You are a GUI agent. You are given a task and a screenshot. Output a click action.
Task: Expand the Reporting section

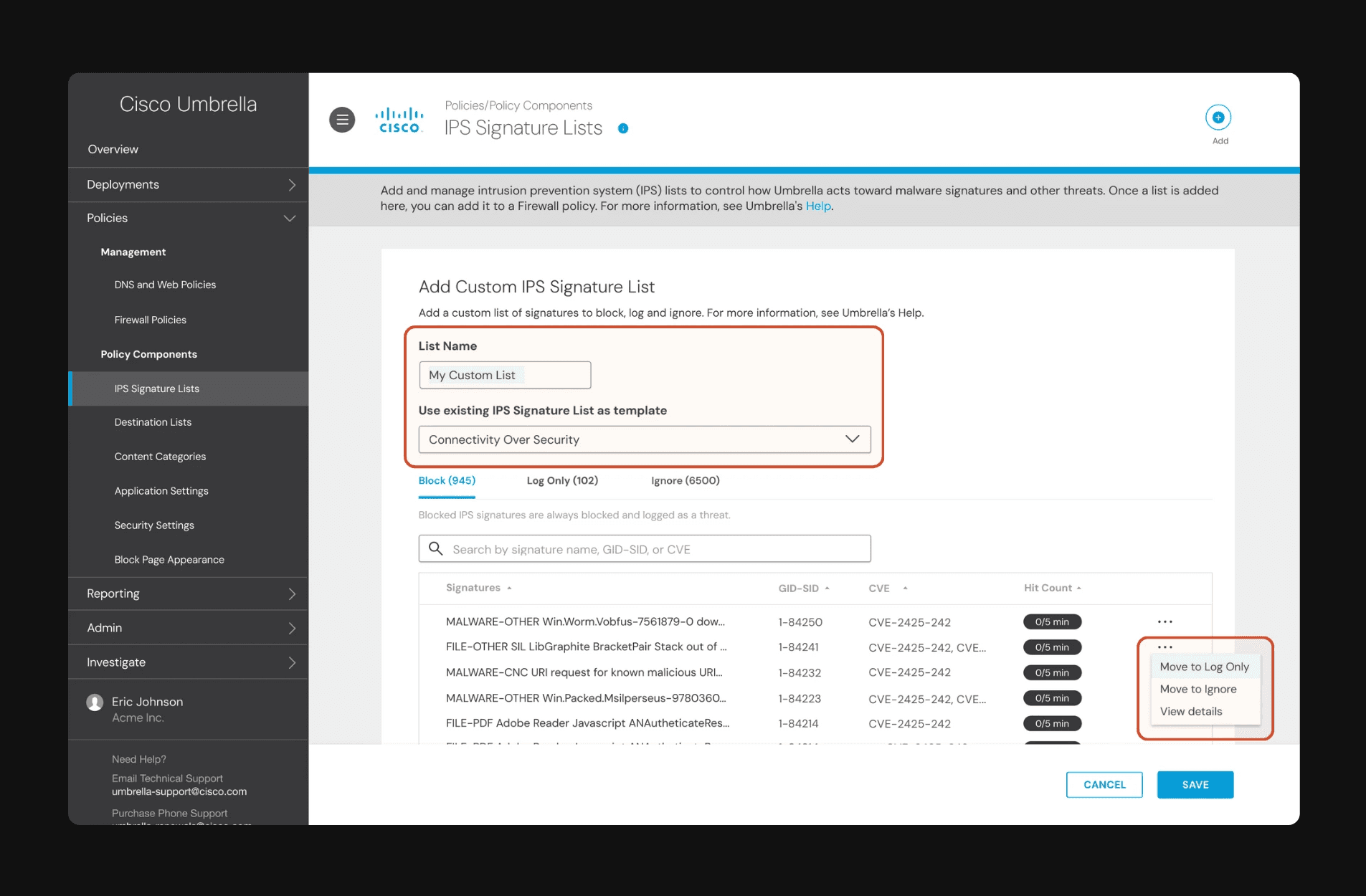[188, 594]
